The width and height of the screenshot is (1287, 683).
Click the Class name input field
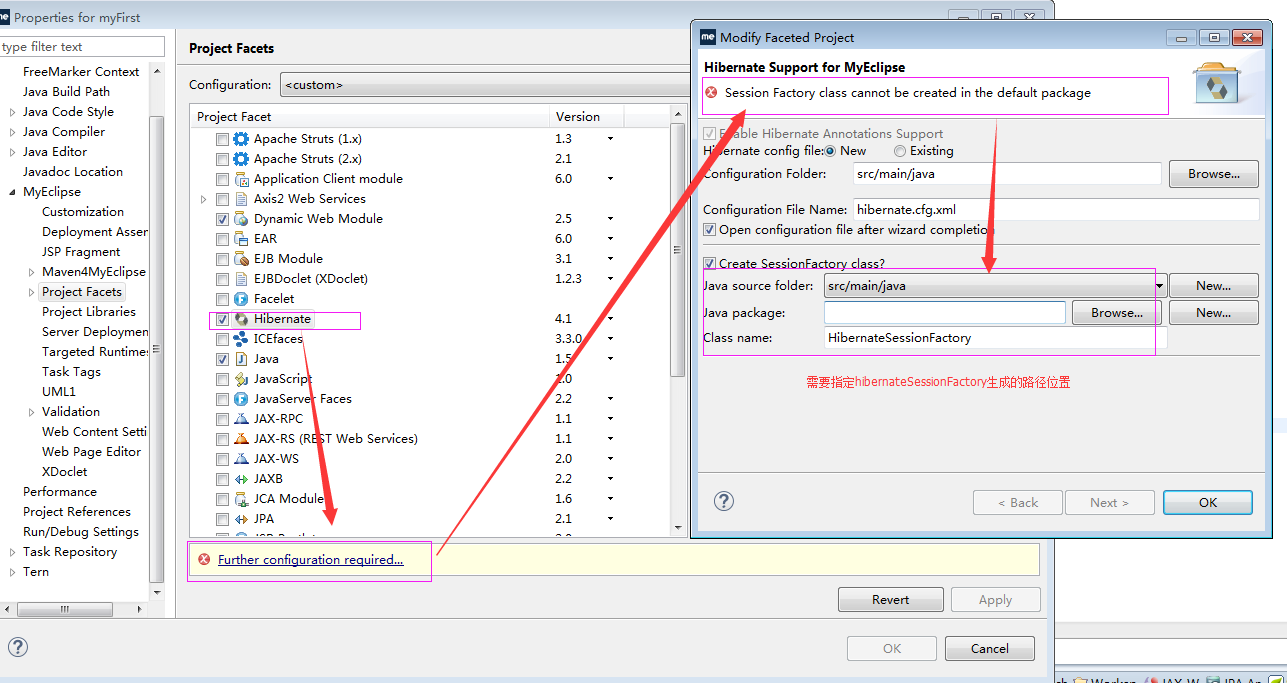click(x=995, y=338)
